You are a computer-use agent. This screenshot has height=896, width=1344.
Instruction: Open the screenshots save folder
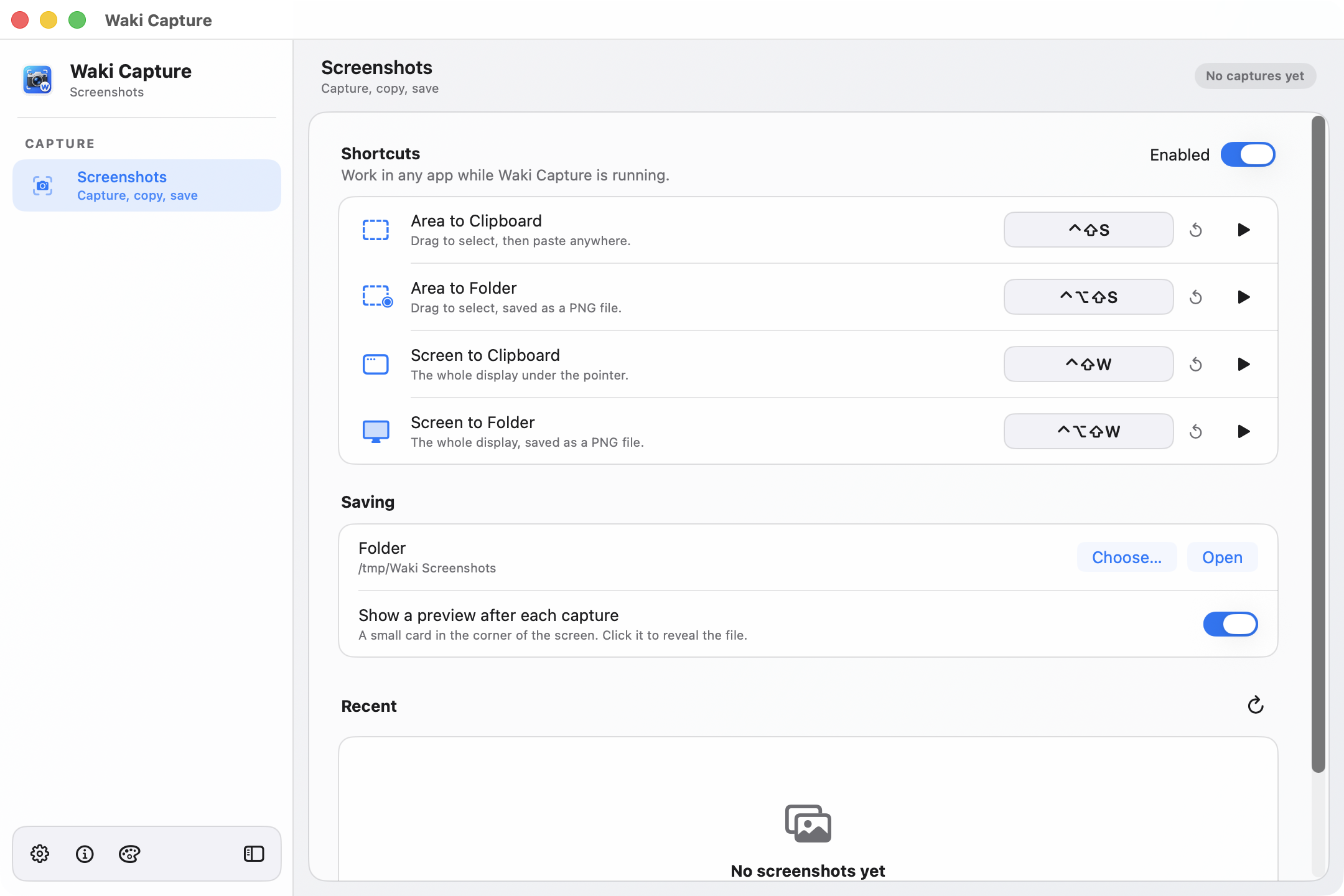(1222, 557)
